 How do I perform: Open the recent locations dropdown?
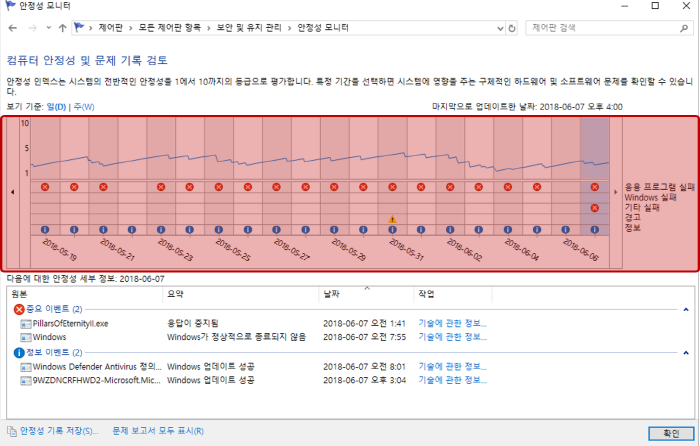49,28
